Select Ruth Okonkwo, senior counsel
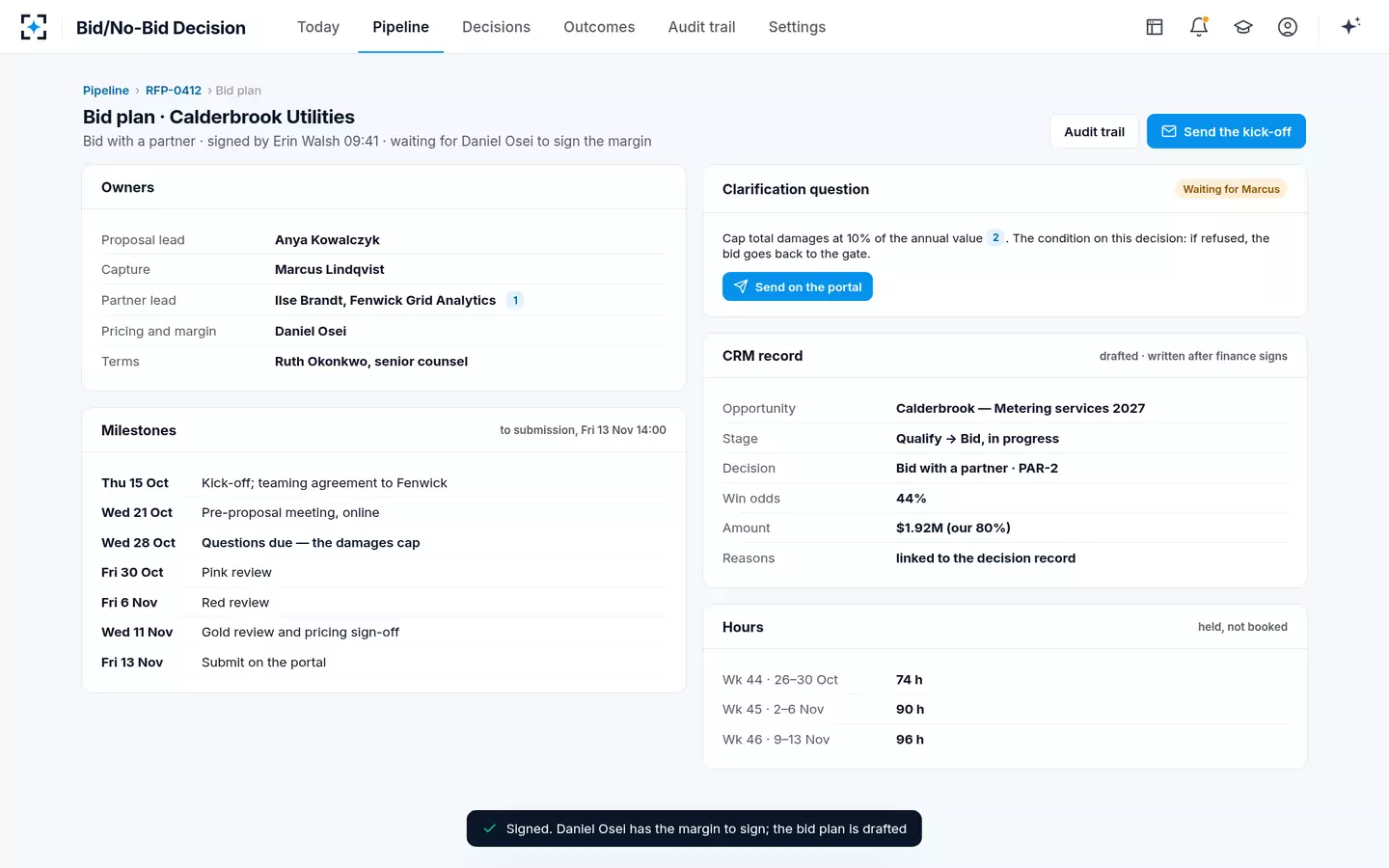Viewport: 1389px width, 868px height. coord(371,362)
